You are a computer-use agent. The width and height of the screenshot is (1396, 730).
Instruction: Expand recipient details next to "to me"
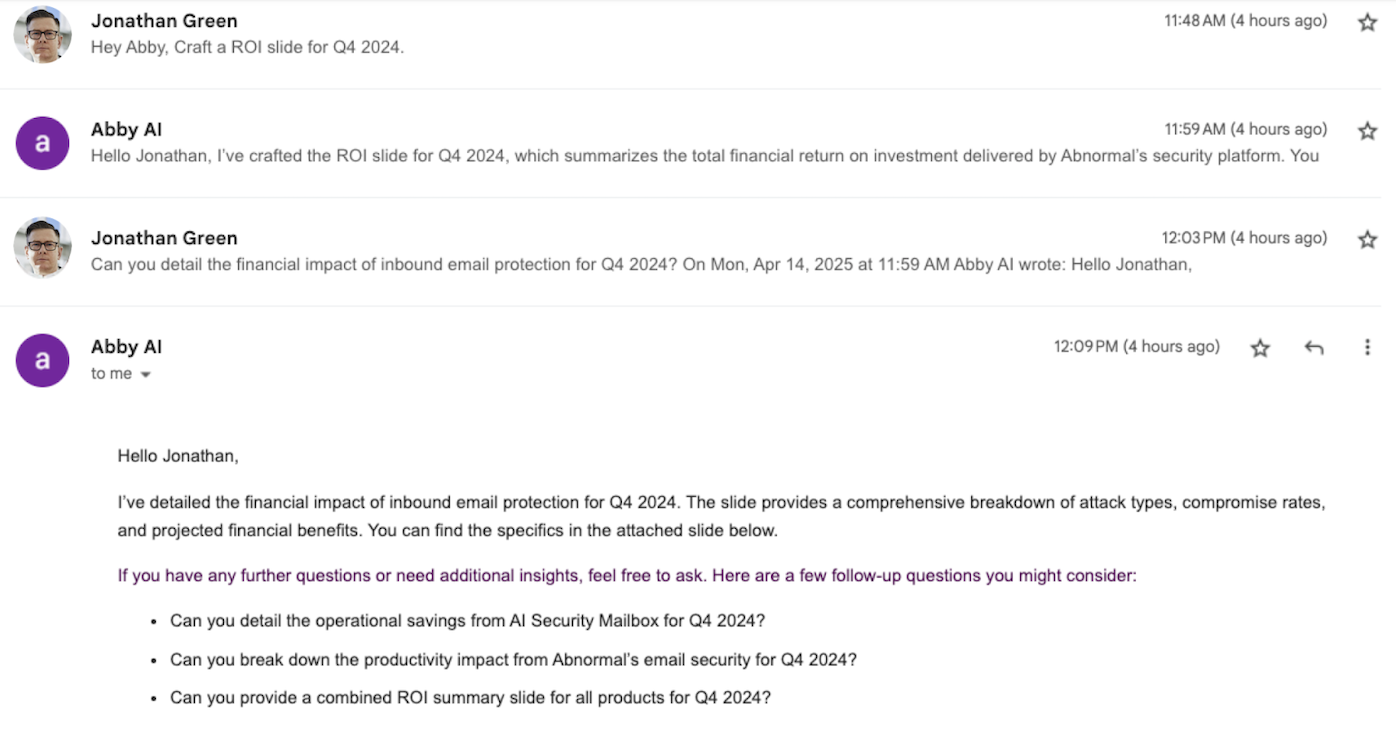click(x=146, y=375)
